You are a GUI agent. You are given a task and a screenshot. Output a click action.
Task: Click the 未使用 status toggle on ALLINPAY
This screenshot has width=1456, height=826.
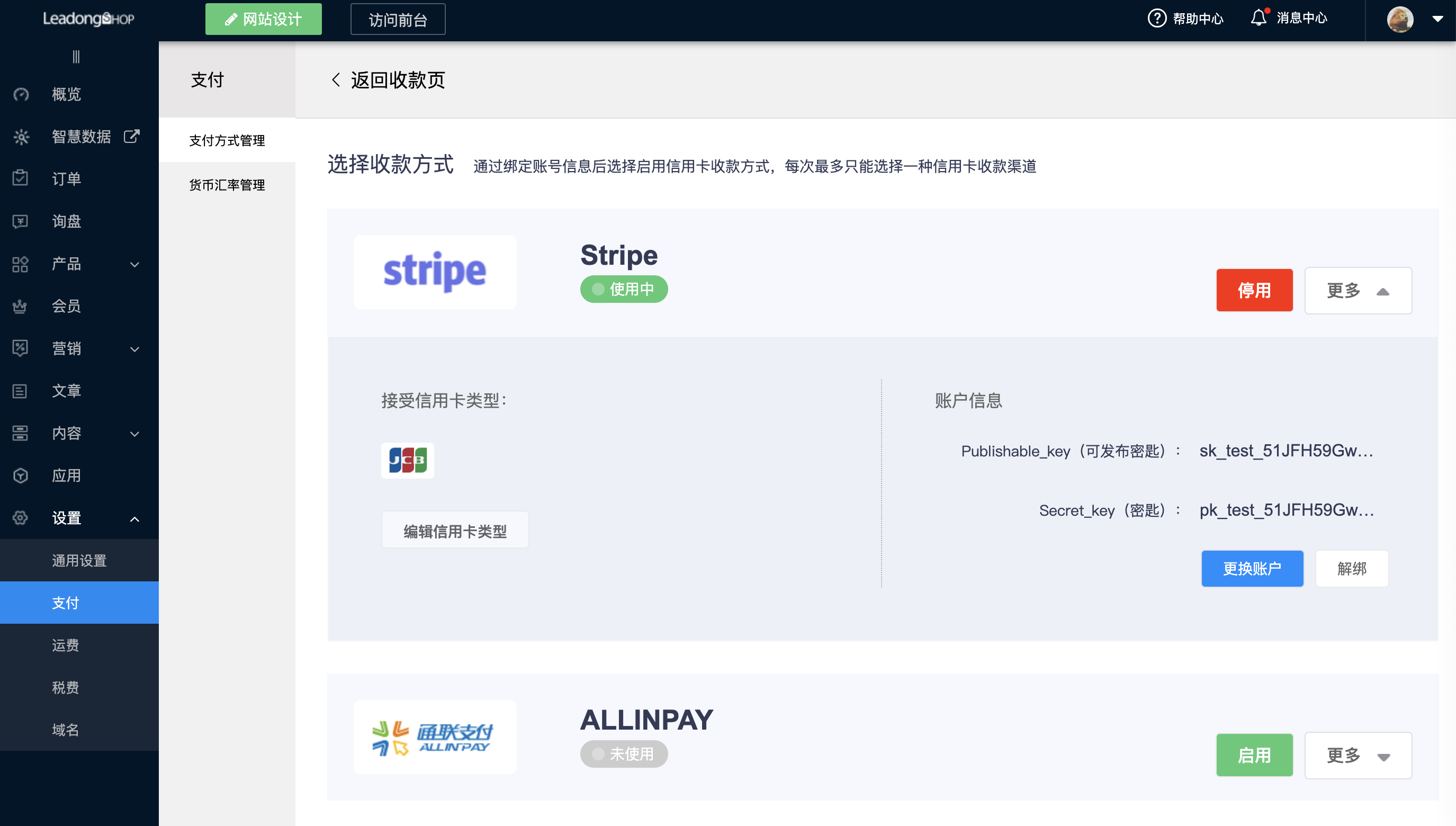click(x=623, y=753)
